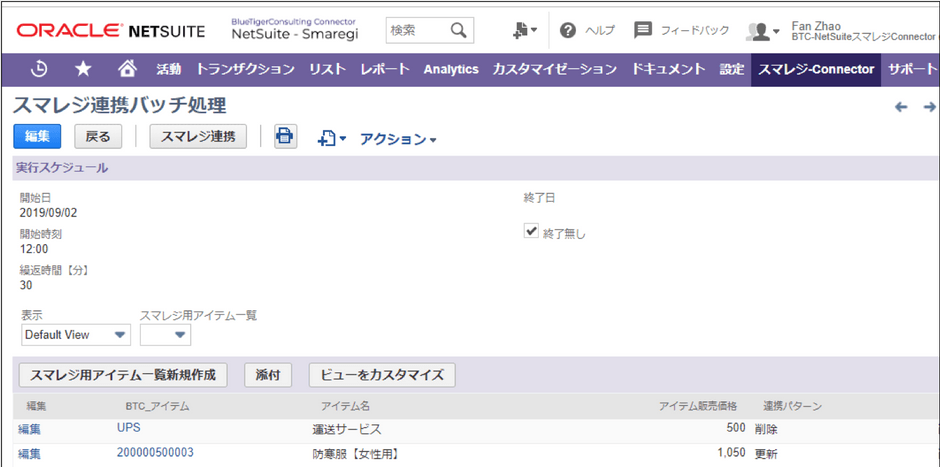
Task: Open the リスト menu
Action: pos(328,70)
